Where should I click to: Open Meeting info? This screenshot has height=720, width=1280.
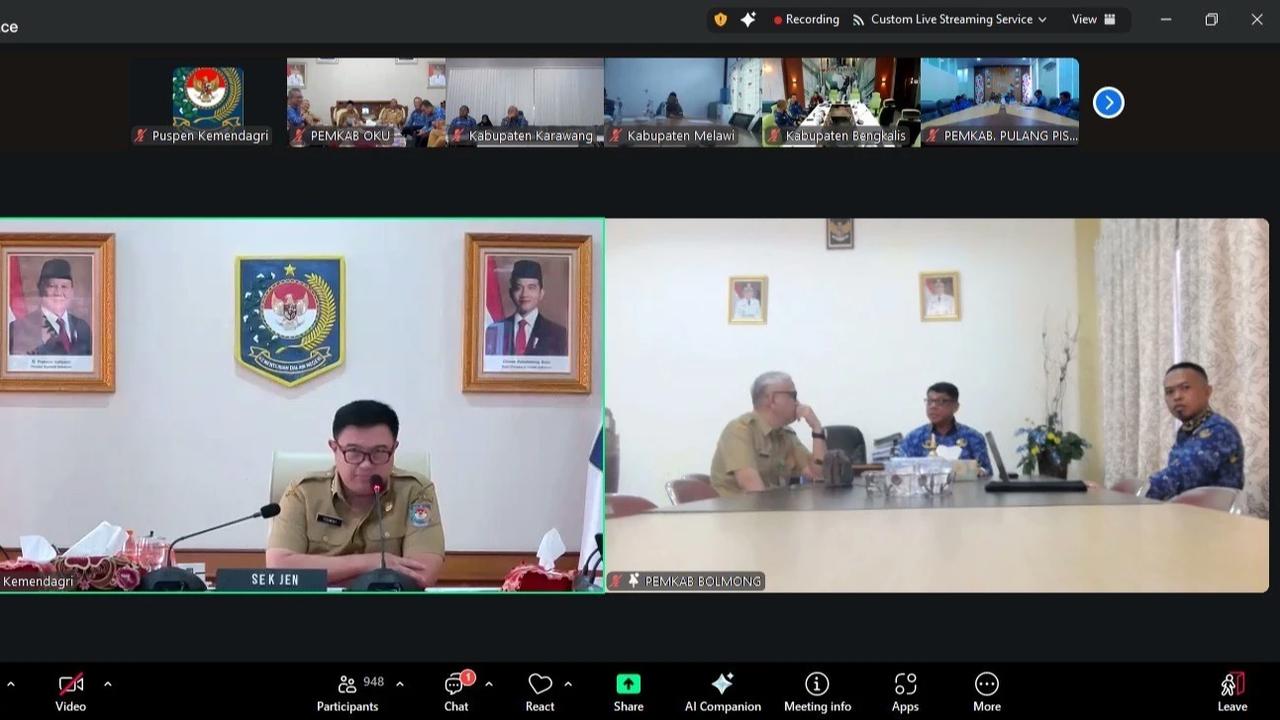[817, 692]
